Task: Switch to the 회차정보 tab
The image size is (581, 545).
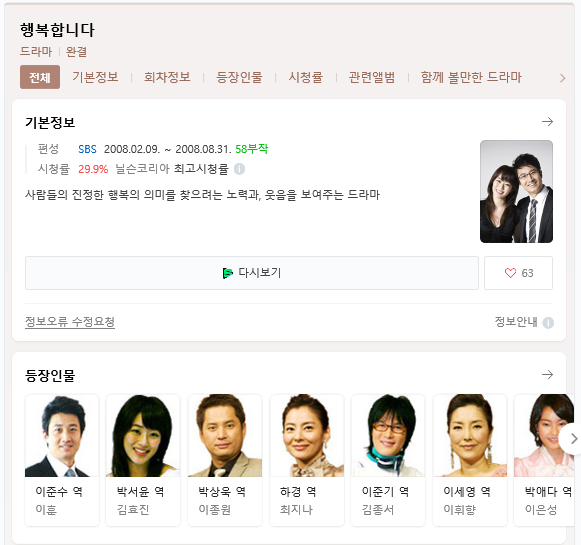Action: click(167, 77)
